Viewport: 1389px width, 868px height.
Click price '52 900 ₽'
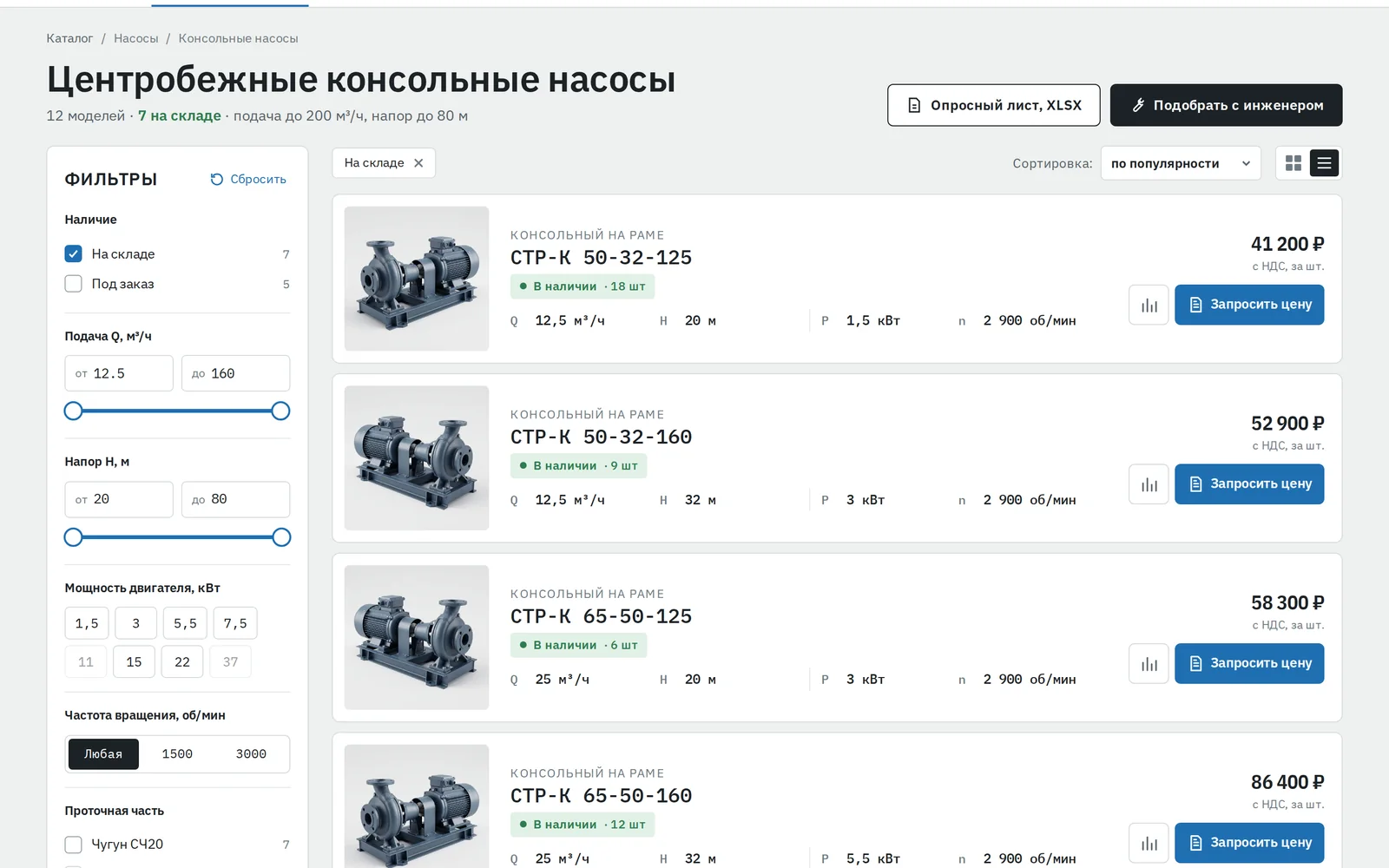pyautogui.click(x=1287, y=424)
